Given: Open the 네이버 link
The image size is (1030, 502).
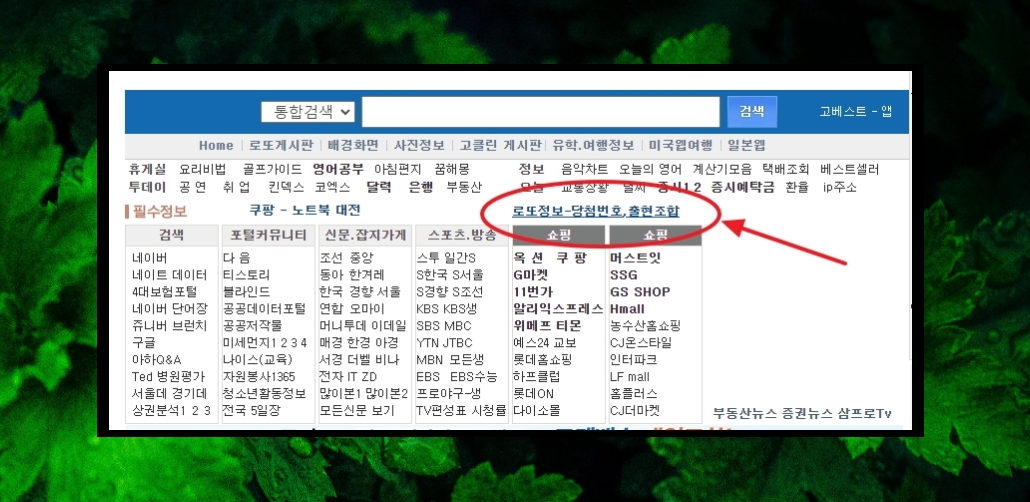Looking at the screenshot, I should coord(150,258).
